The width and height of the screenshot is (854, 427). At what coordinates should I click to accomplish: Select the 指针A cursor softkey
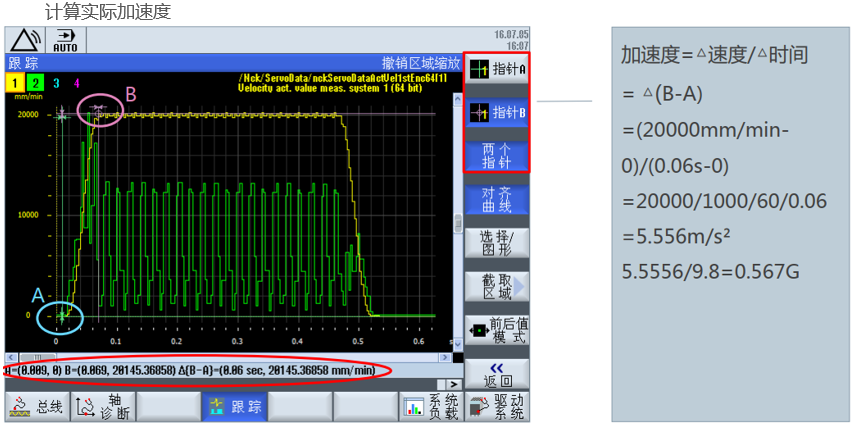click(x=496, y=69)
